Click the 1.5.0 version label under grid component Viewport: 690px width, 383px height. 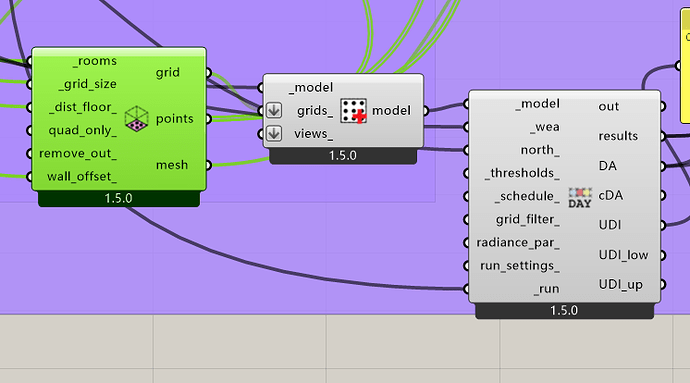coord(118,198)
